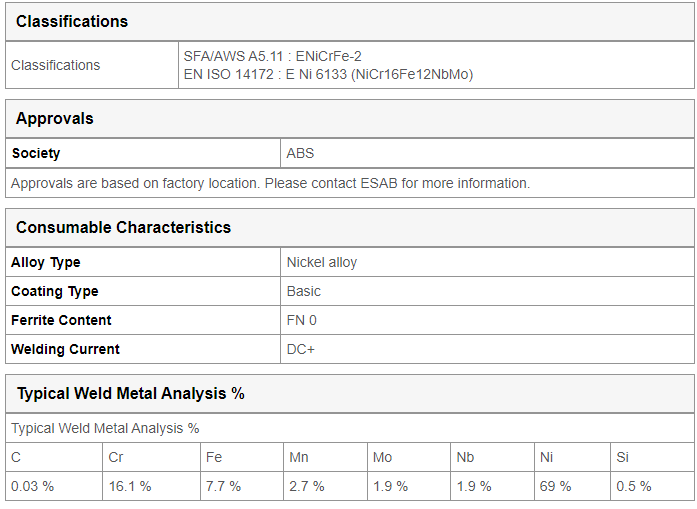Click the Approvals section header
Viewport: 697px width, 509px height.
pos(55,119)
